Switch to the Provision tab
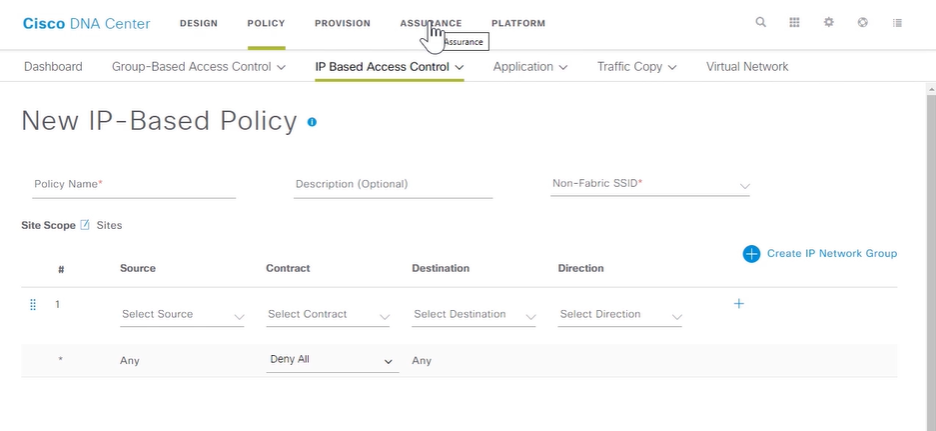 tap(343, 23)
